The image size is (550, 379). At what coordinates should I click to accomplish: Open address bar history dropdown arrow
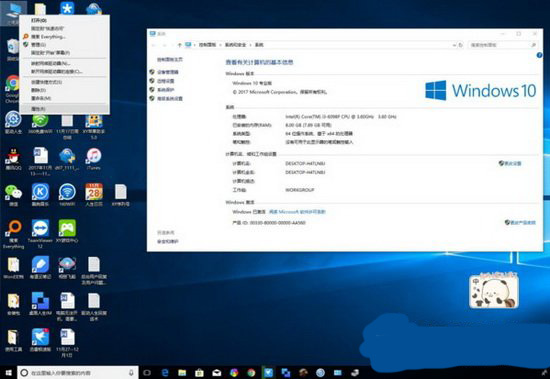pyautogui.click(x=454, y=45)
